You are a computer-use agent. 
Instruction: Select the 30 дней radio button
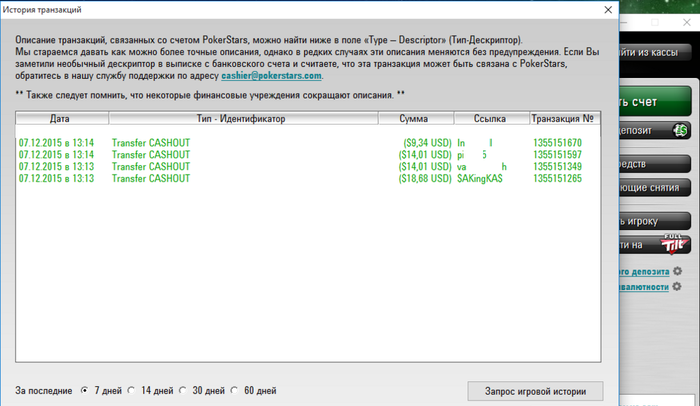pos(183,390)
